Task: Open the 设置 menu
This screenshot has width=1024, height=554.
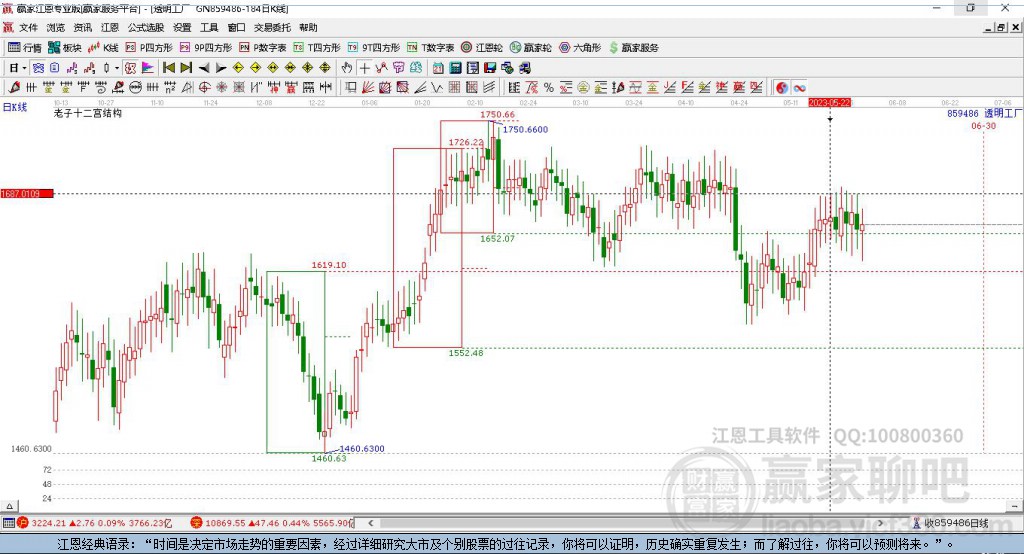Action: (x=182, y=27)
